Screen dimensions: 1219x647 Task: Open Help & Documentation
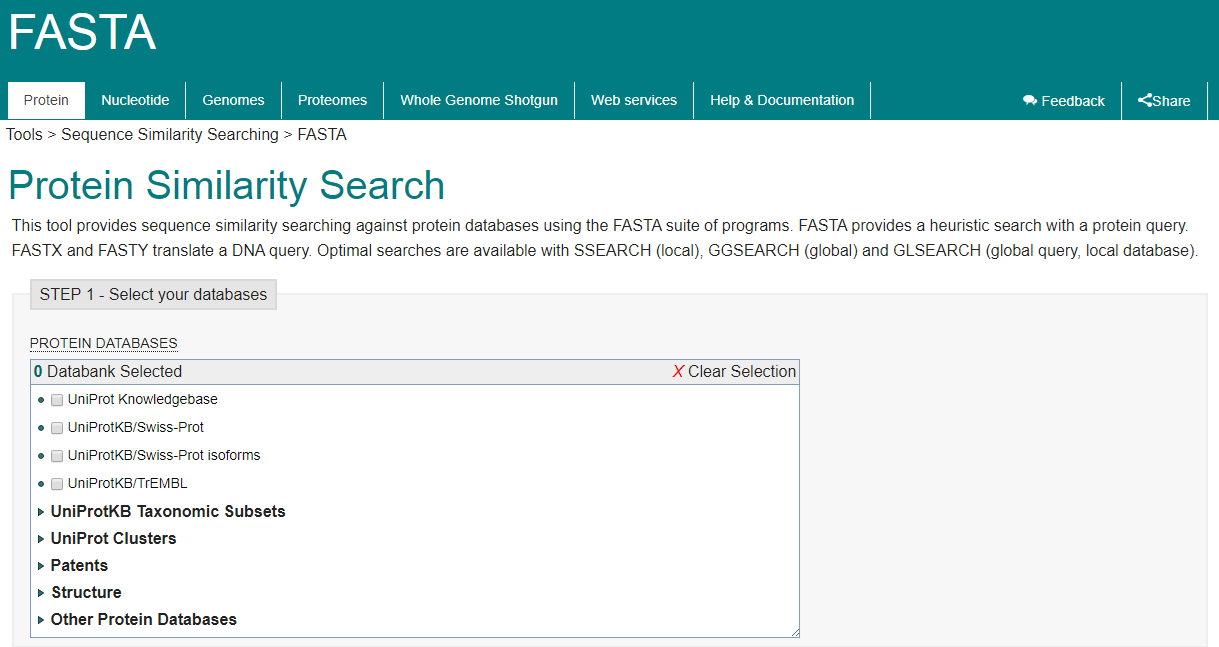point(782,100)
